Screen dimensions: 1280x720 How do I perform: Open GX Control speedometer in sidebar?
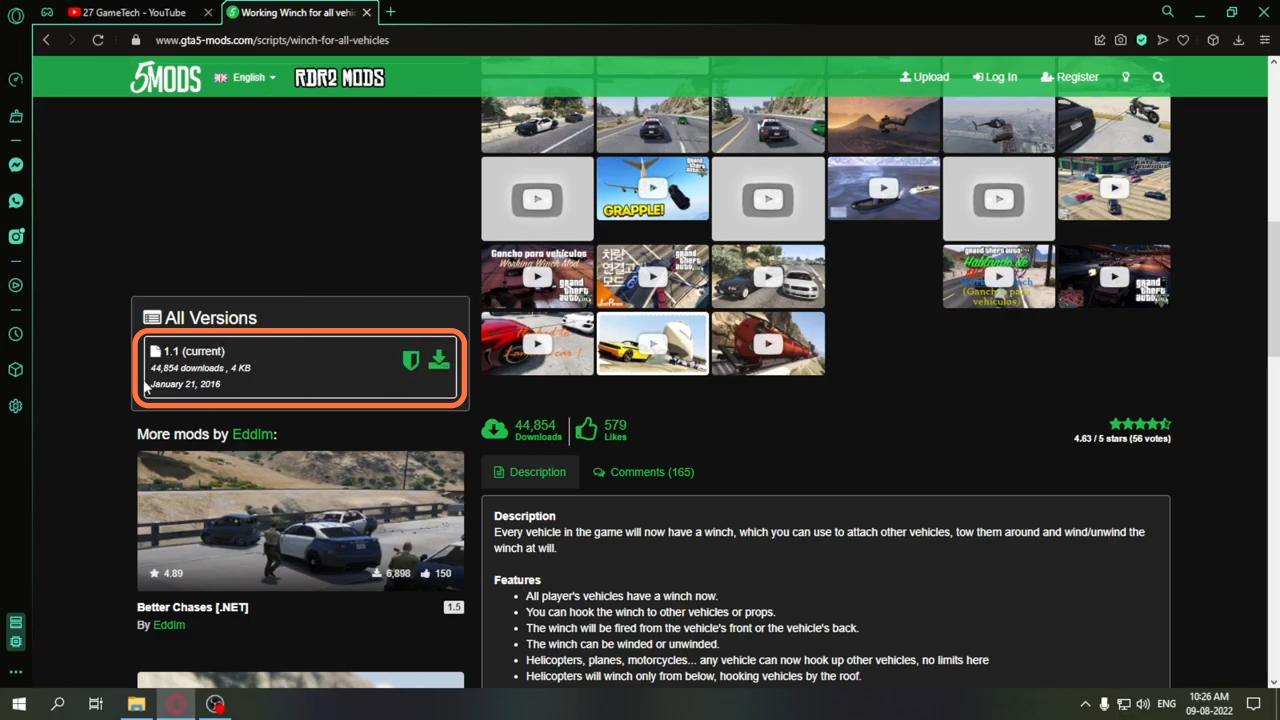pyautogui.click(x=16, y=80)
